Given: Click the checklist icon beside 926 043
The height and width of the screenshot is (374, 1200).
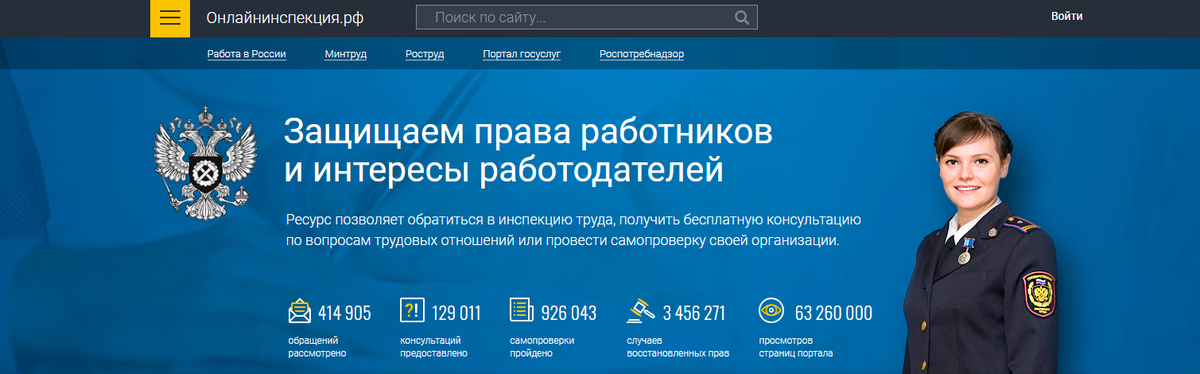Looking at the screenshot, I should coord(520,311).
